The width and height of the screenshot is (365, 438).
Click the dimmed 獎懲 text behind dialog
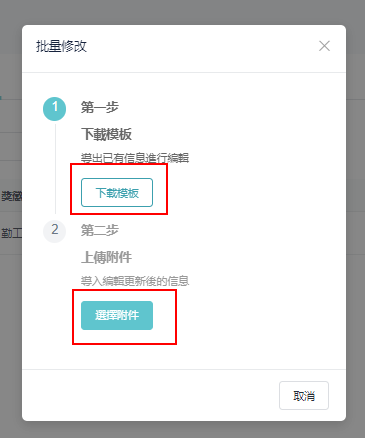[x=11, y=196]
